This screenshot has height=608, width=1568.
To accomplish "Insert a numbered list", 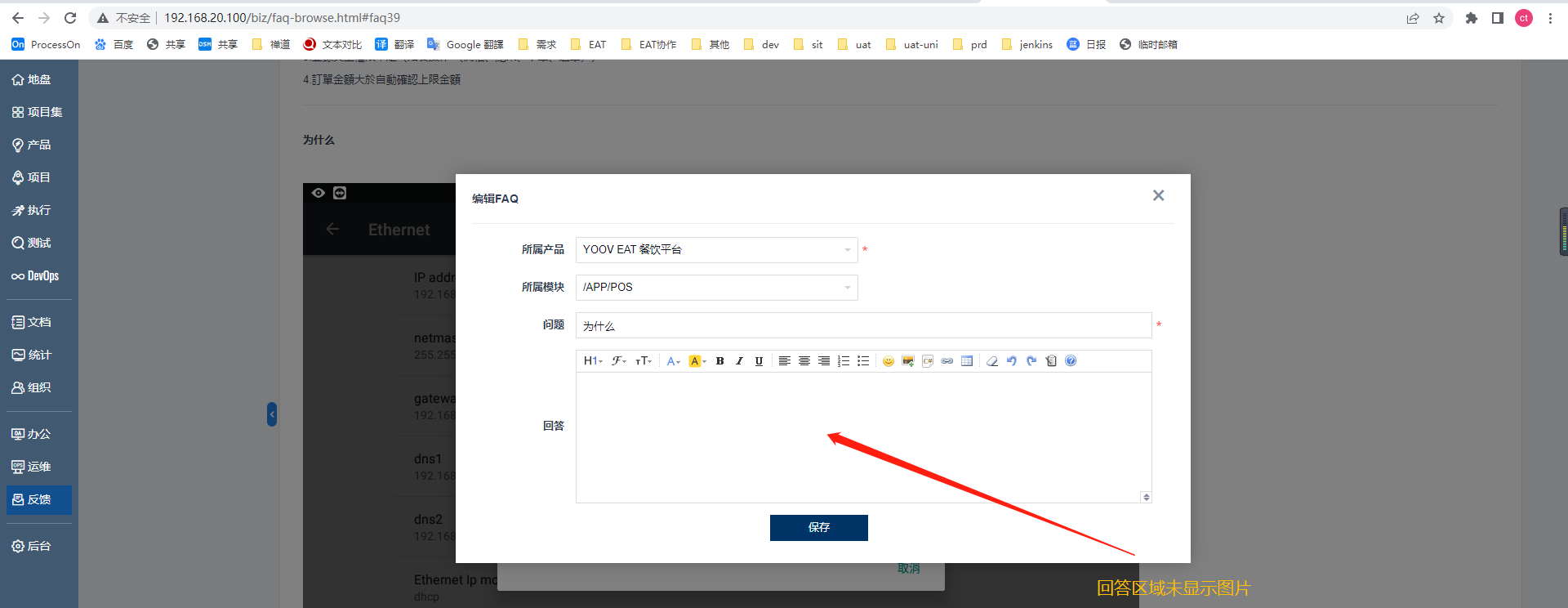I will [x=844, y=361].
